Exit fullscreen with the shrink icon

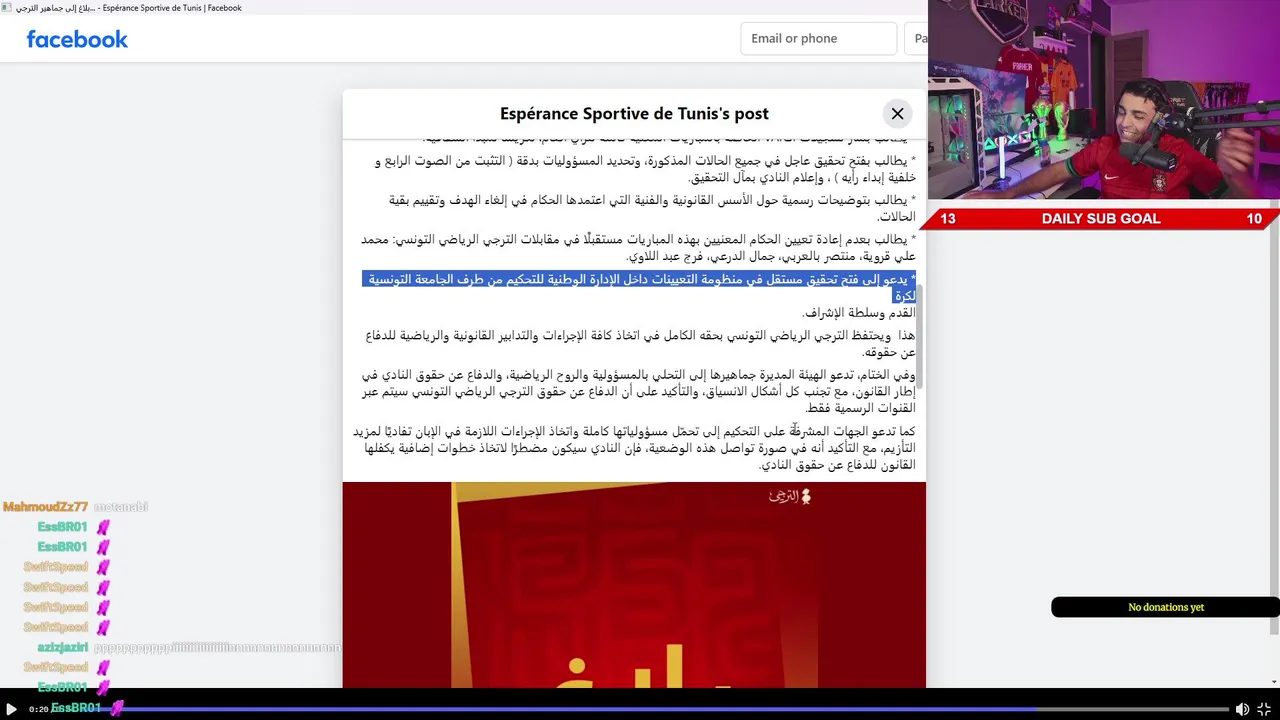tap(1264, 709)
